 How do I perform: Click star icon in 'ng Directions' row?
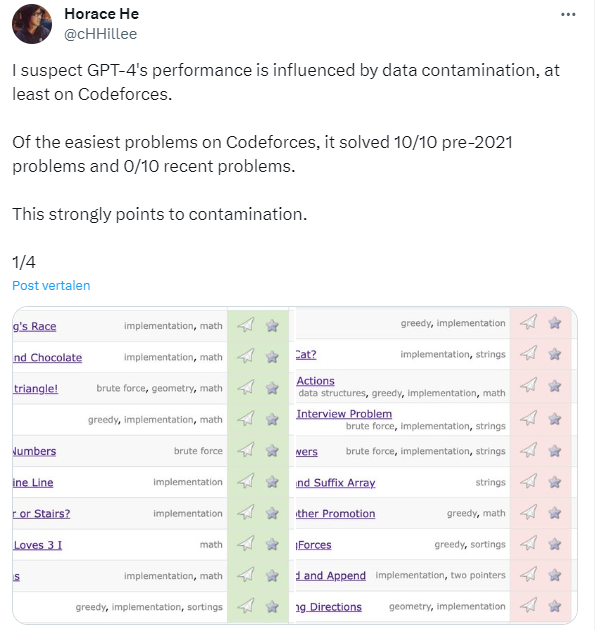555,606
